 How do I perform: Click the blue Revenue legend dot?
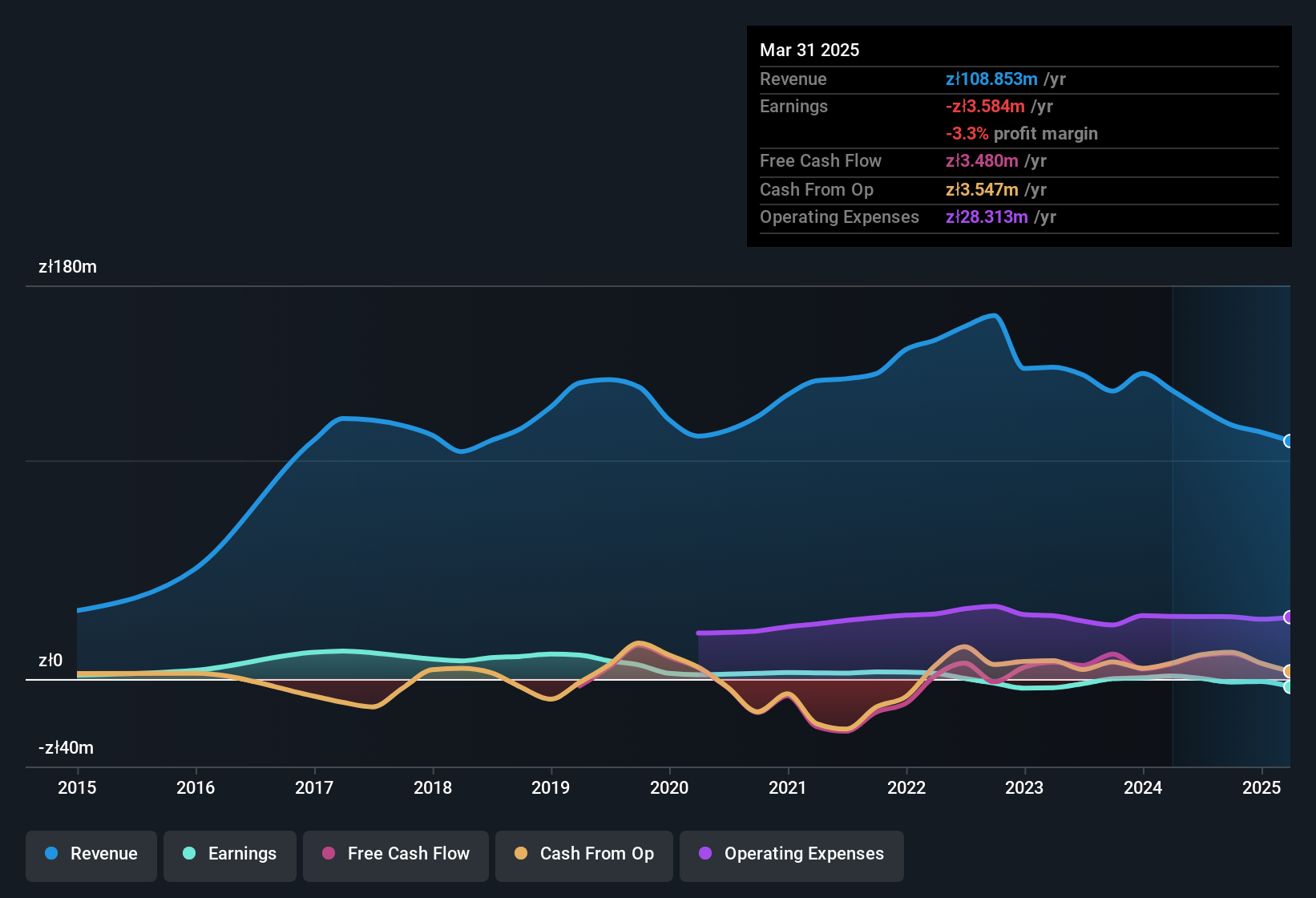coord(51,854)
